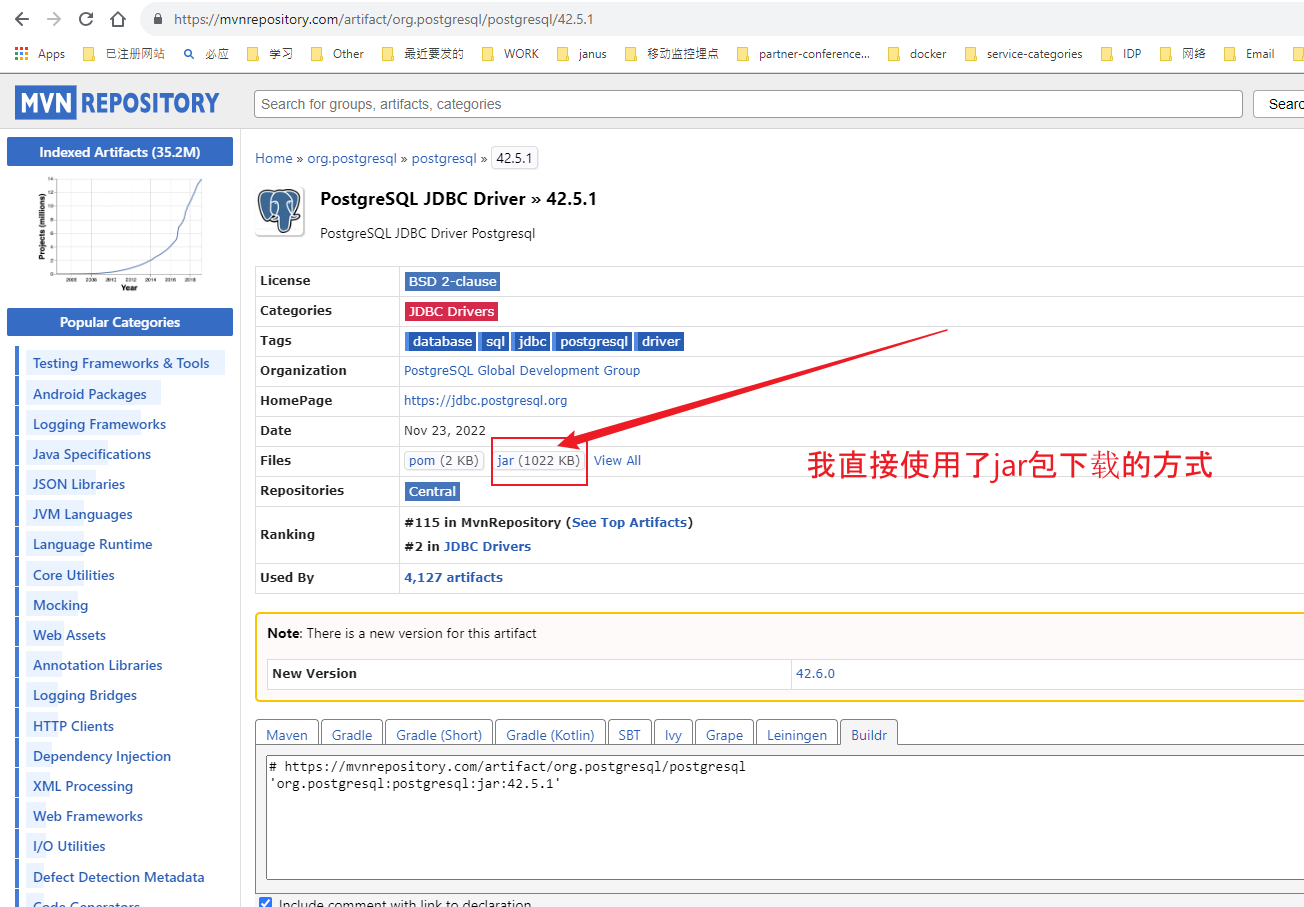Click the browser back arrow
This screenshot has height=907, width=1304.
click(x=22, y=18)
